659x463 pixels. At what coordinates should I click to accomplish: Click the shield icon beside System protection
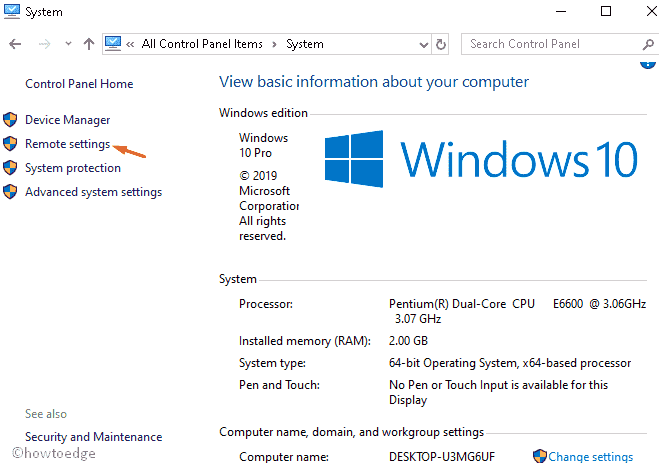click(11, 168)
